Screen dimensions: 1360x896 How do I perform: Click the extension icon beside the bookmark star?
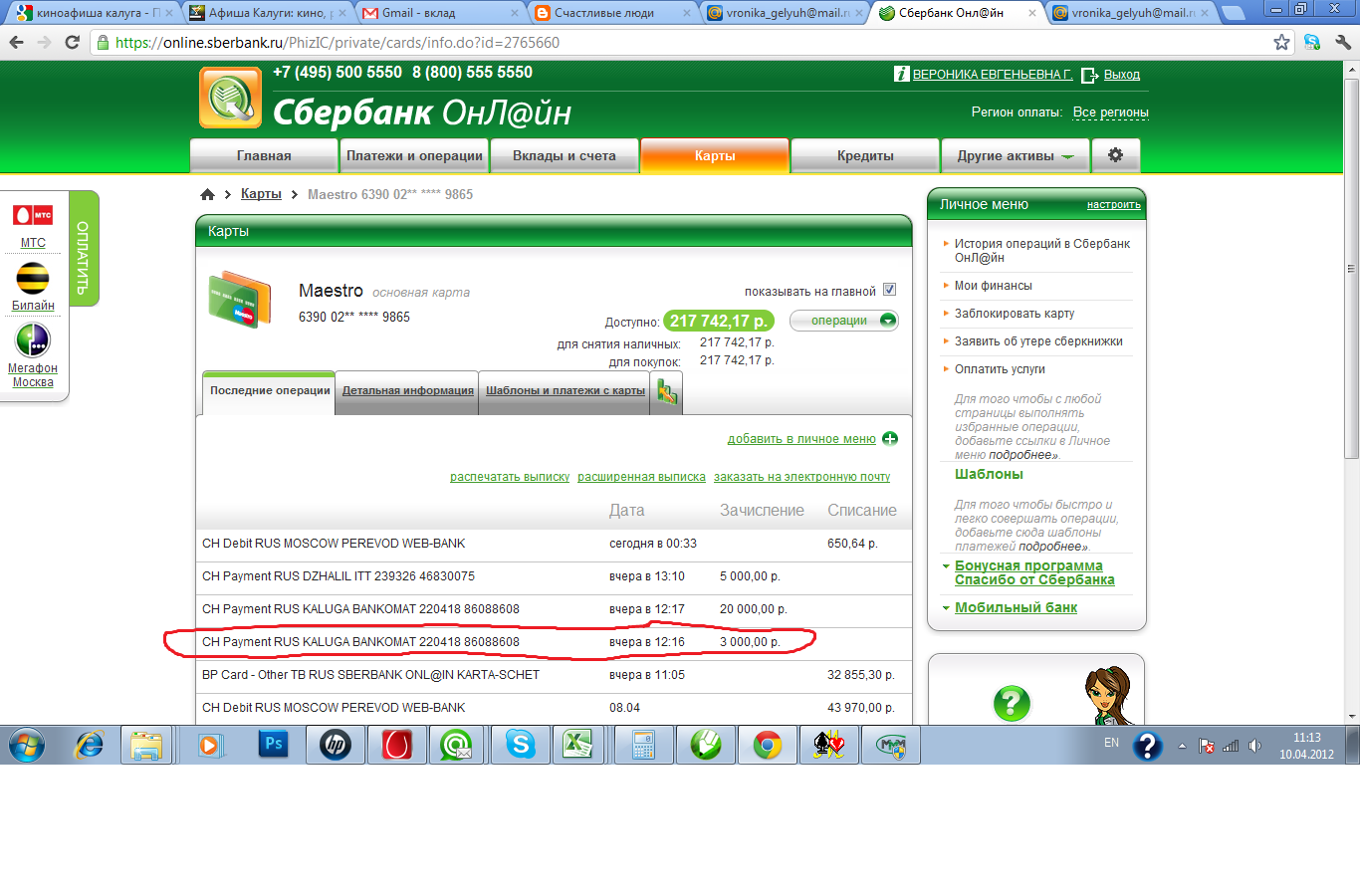pos(1312,43)
